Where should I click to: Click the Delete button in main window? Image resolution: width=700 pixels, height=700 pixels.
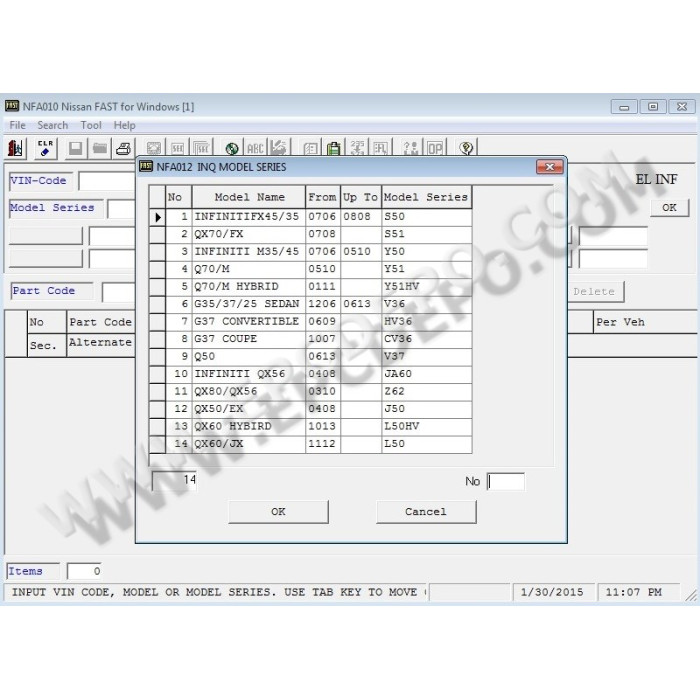(x=594, y=292)
